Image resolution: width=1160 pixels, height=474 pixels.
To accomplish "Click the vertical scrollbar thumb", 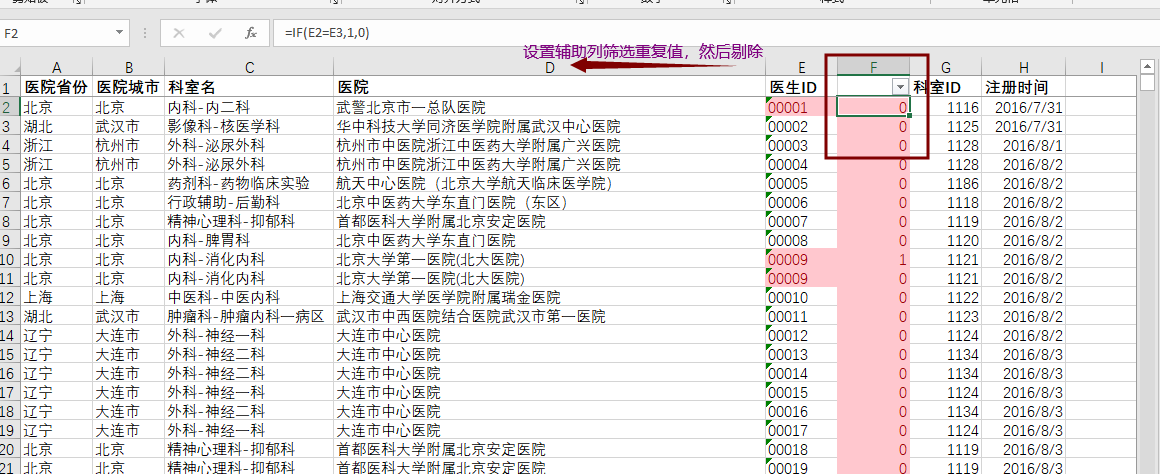I will pyautogui.click(x=1147, y=82).
